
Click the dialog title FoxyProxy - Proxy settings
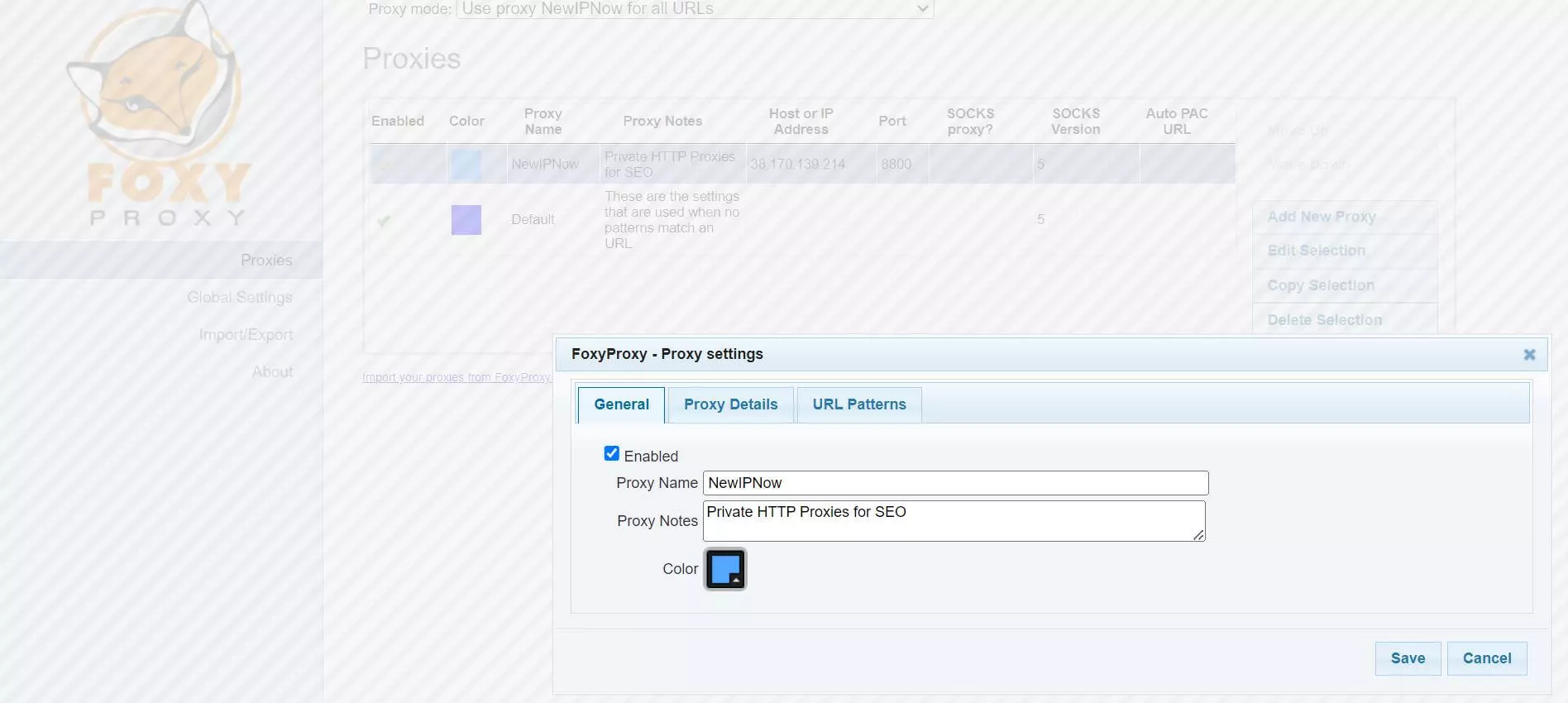667,354
